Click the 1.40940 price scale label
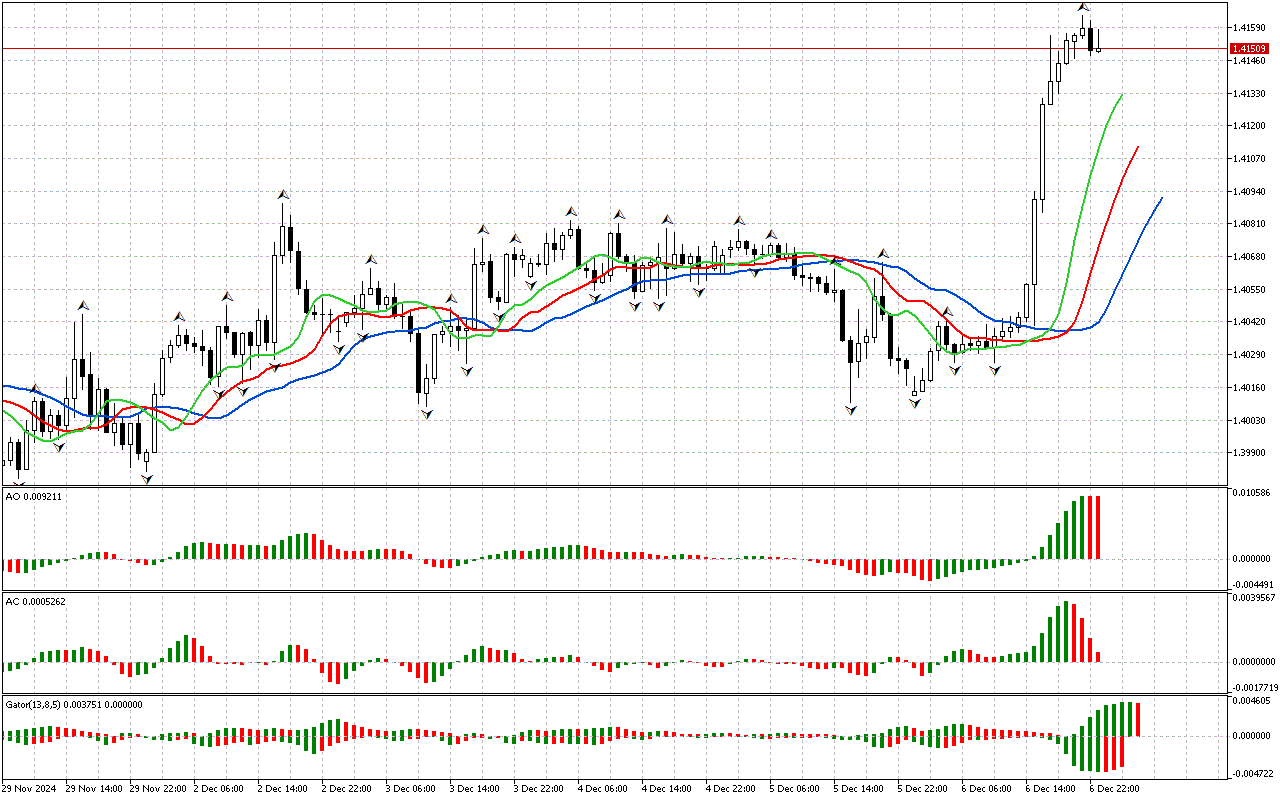1280x800 pixels. tap(1248, 192)
